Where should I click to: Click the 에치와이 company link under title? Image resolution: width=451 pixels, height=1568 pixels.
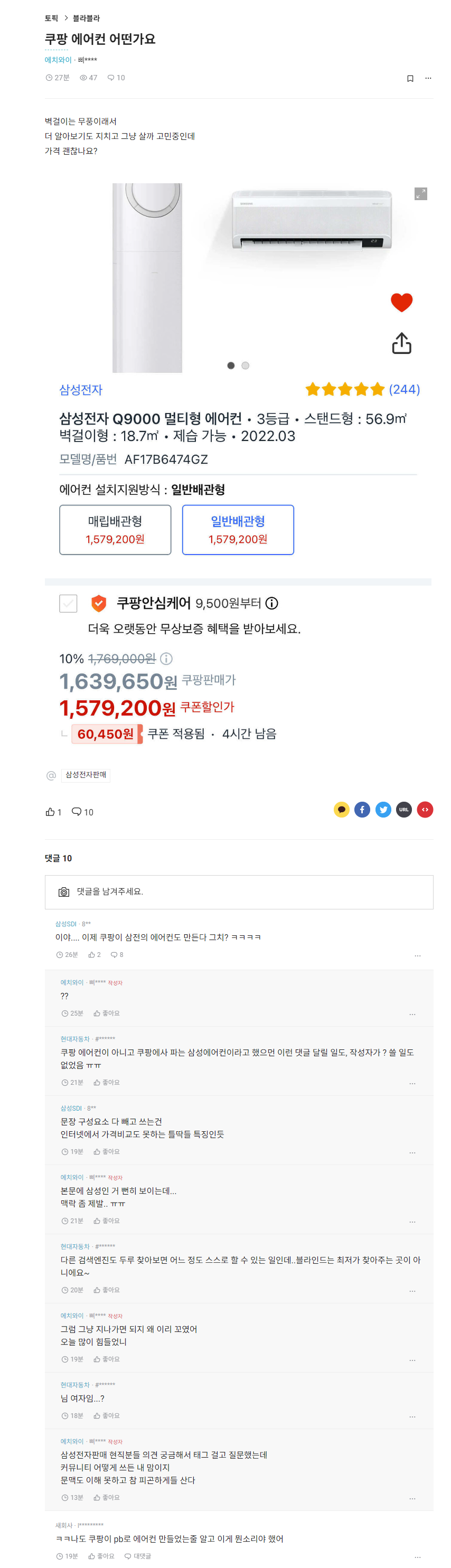[x=58, y=60]
